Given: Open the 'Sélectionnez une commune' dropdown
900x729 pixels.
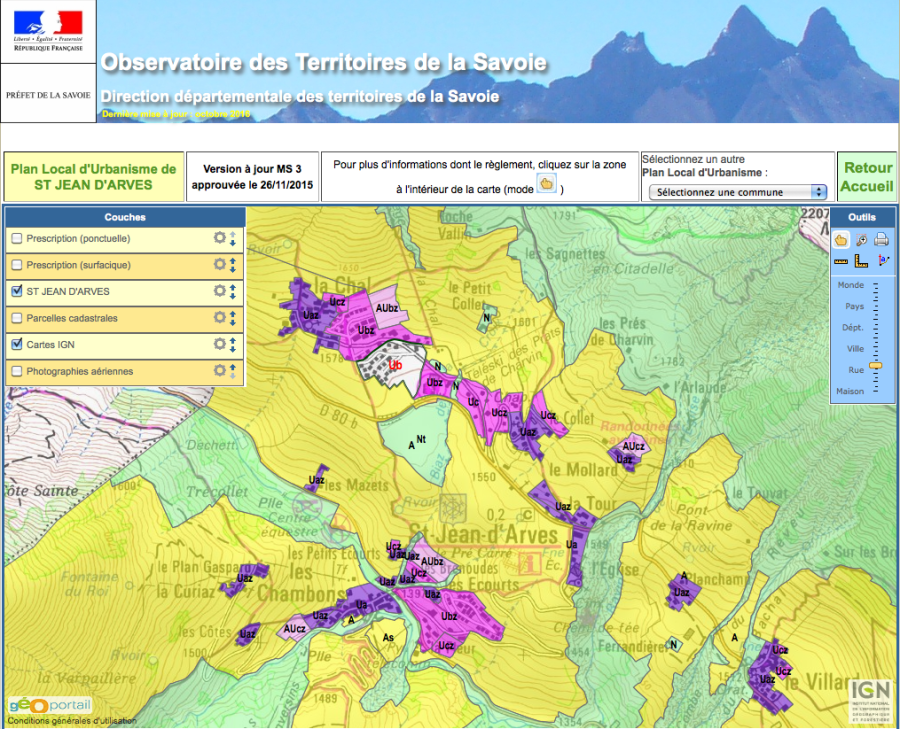Looking at the screenshot, I should [x=737, y=192].
